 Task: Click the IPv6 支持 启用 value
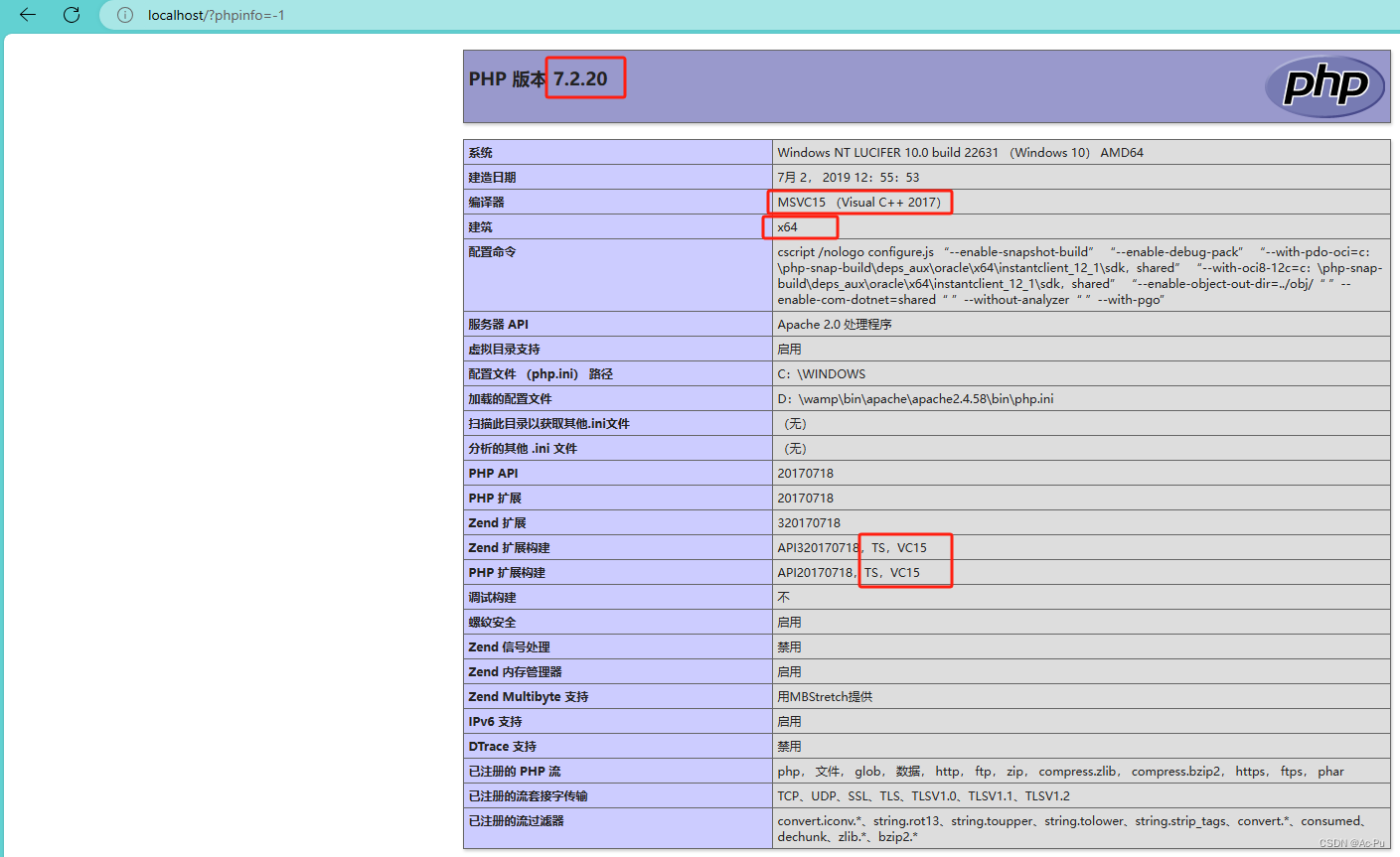click(787, 721)
